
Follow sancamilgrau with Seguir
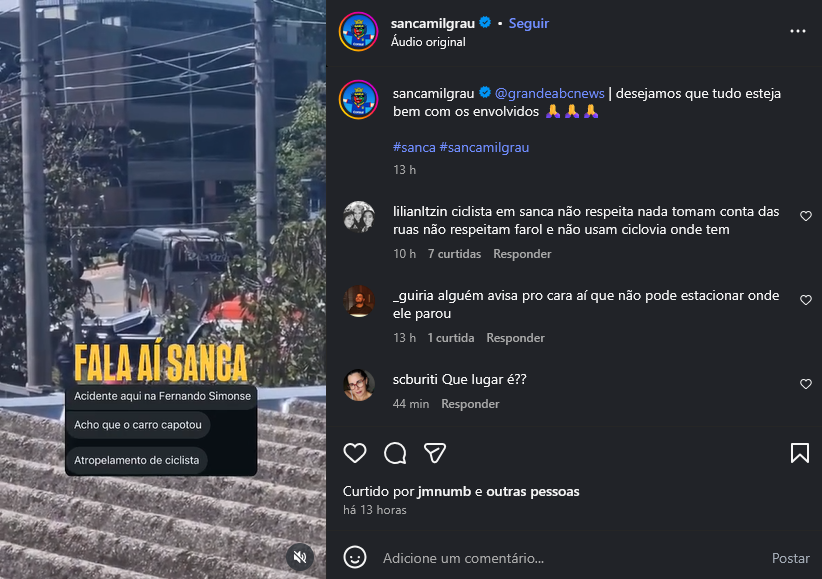(528, 23)
